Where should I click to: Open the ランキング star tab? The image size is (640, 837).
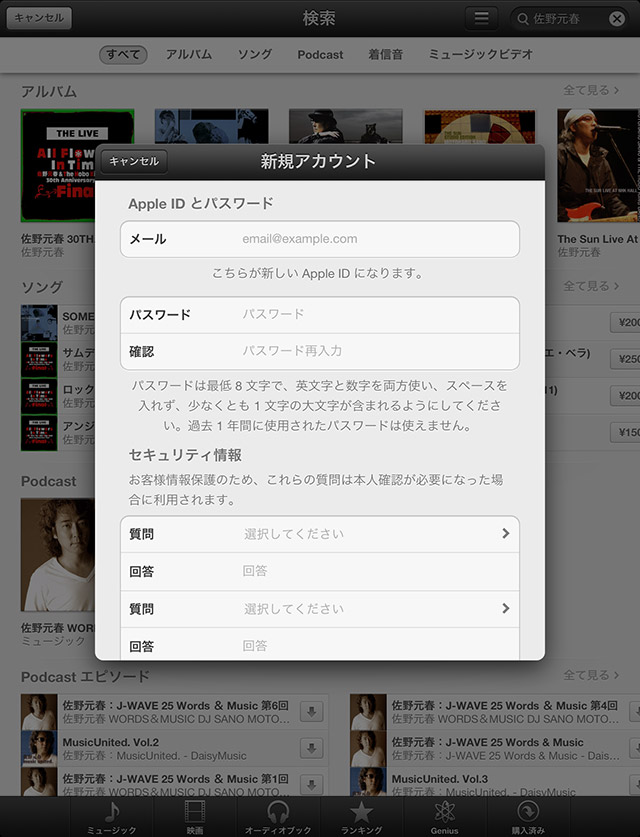(x=361, y=817)
